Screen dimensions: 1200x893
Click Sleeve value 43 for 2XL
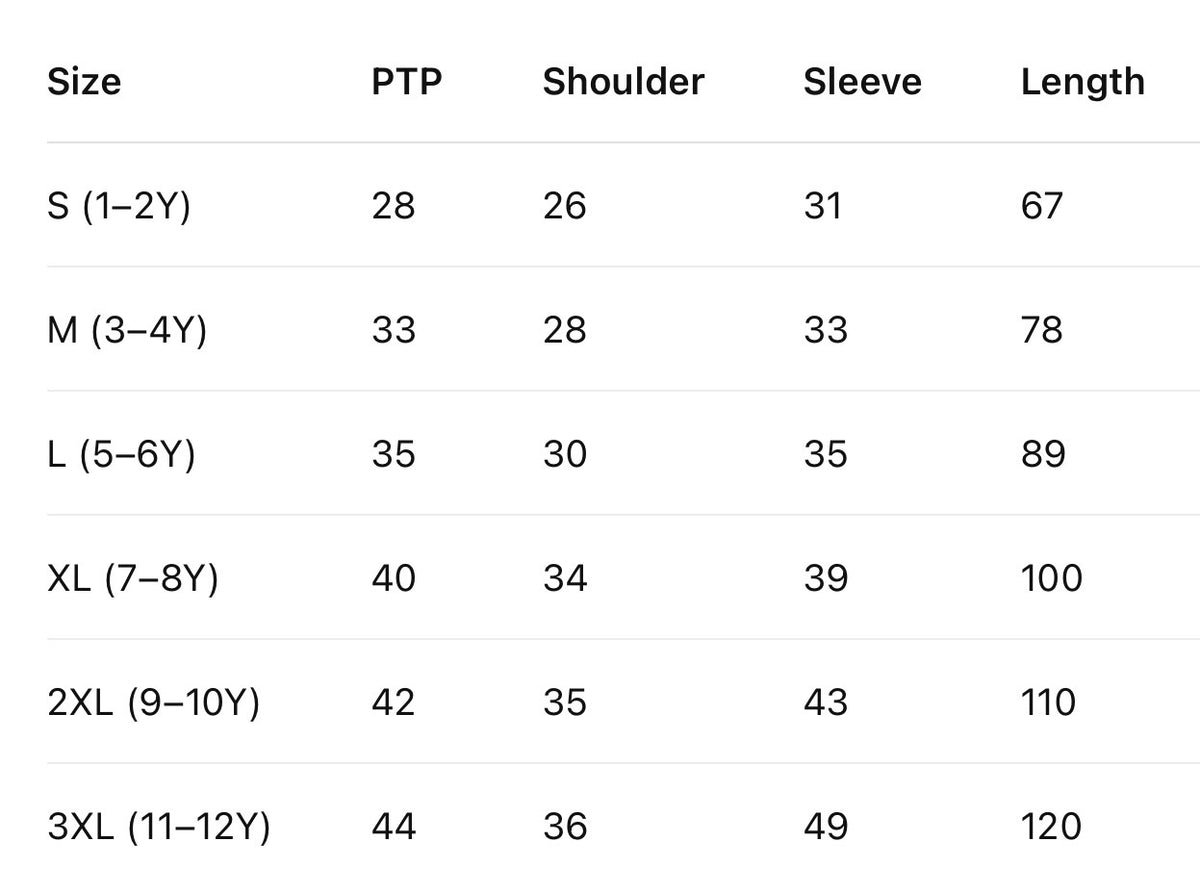[825, 702]
